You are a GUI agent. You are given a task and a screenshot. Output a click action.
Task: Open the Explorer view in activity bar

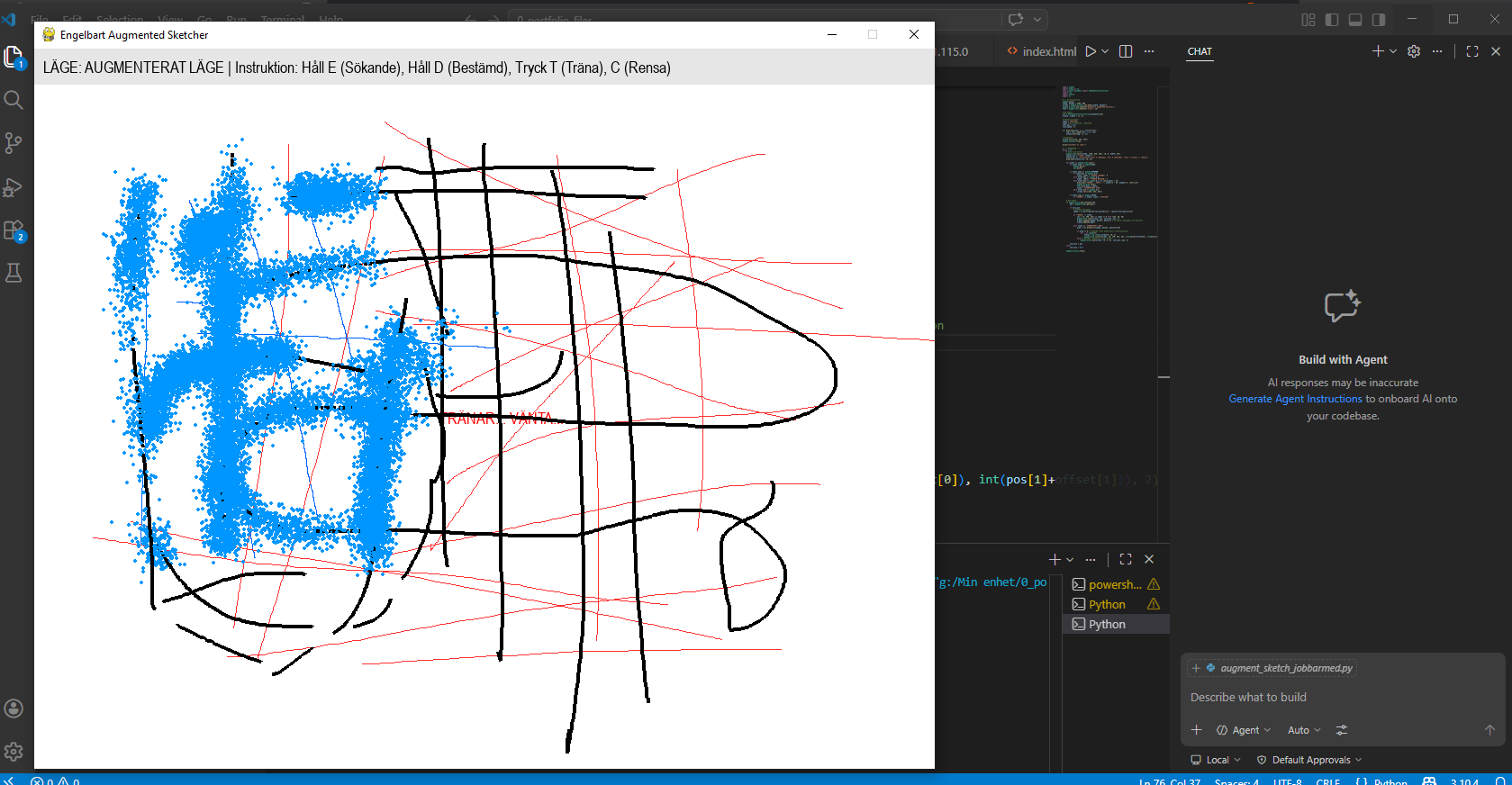[x=14, y=58]
